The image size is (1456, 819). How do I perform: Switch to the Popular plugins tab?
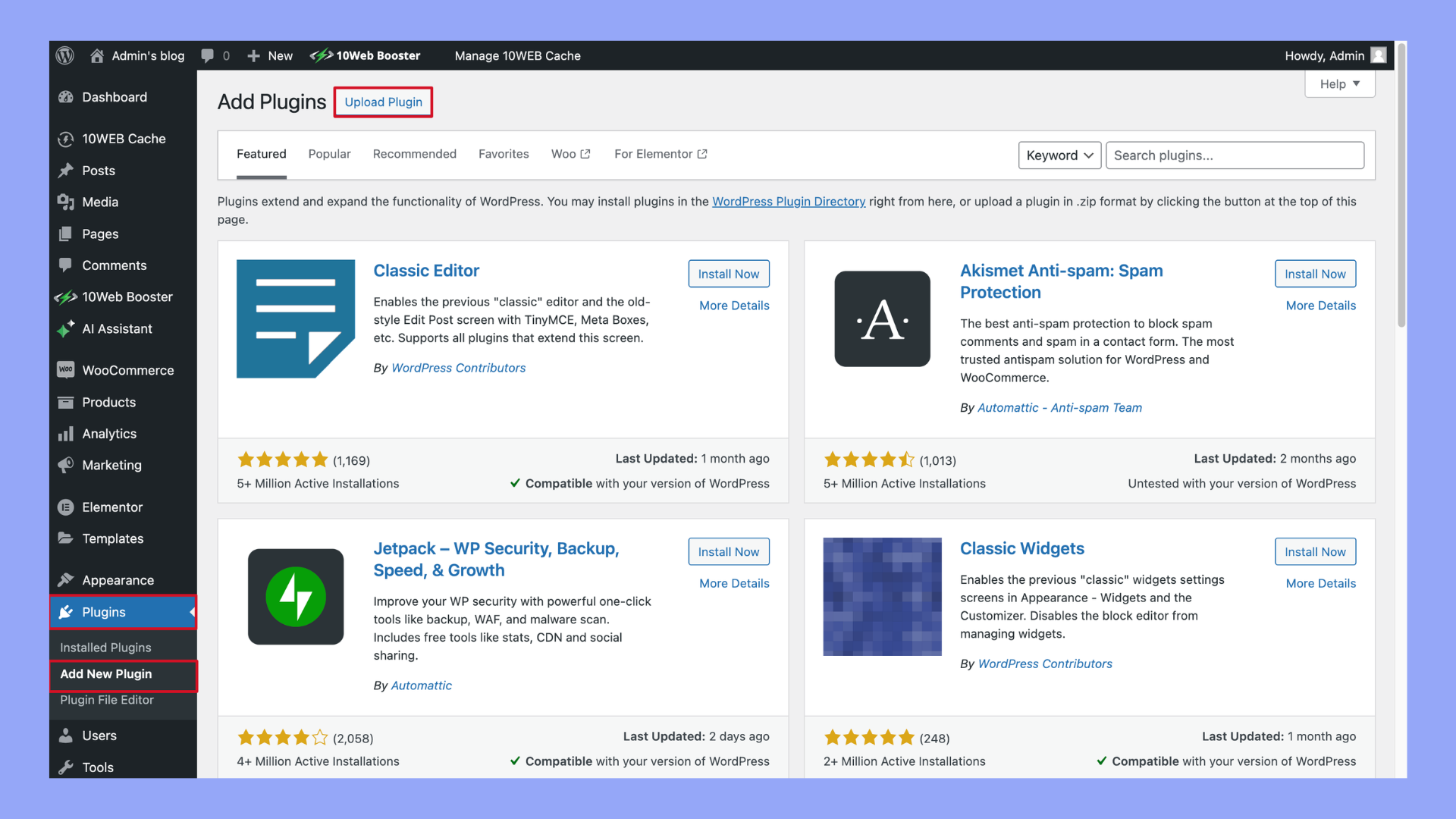point(329,154)
